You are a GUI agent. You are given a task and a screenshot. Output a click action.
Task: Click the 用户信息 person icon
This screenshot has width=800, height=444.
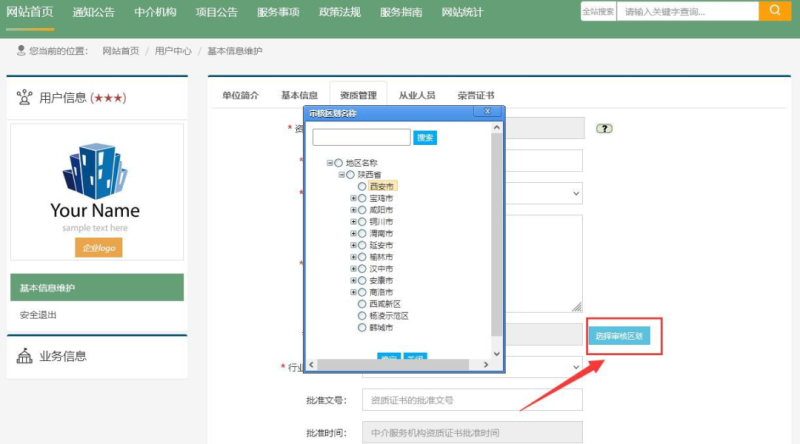click(25, 97)
